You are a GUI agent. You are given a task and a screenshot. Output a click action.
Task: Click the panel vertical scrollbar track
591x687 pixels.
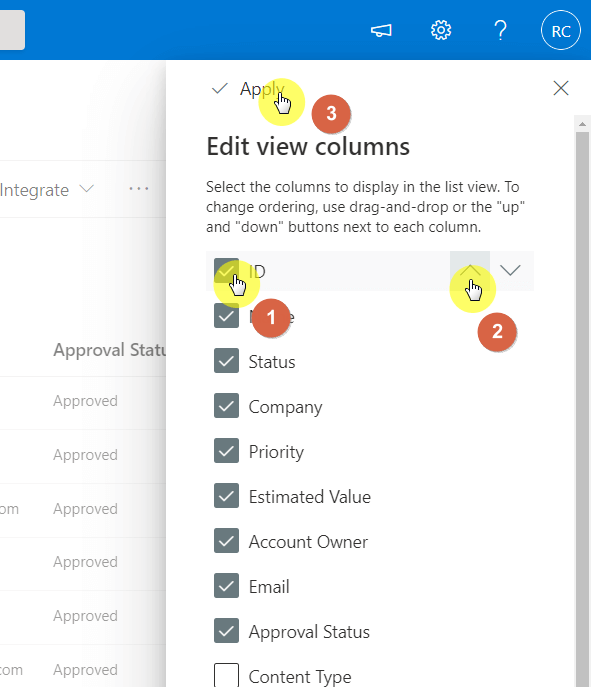(x=582, y=407)
